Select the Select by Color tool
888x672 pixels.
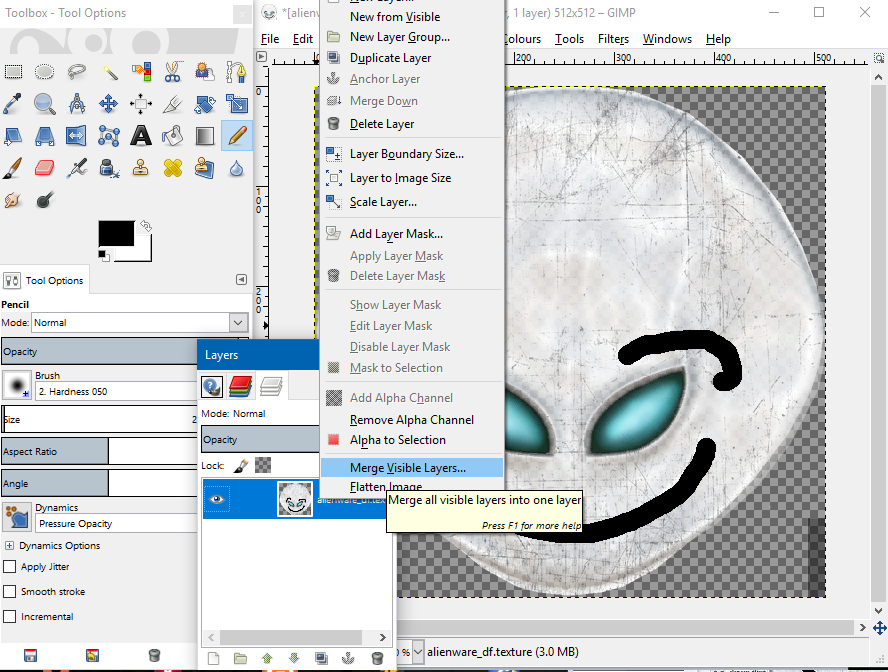click(141, 72)
